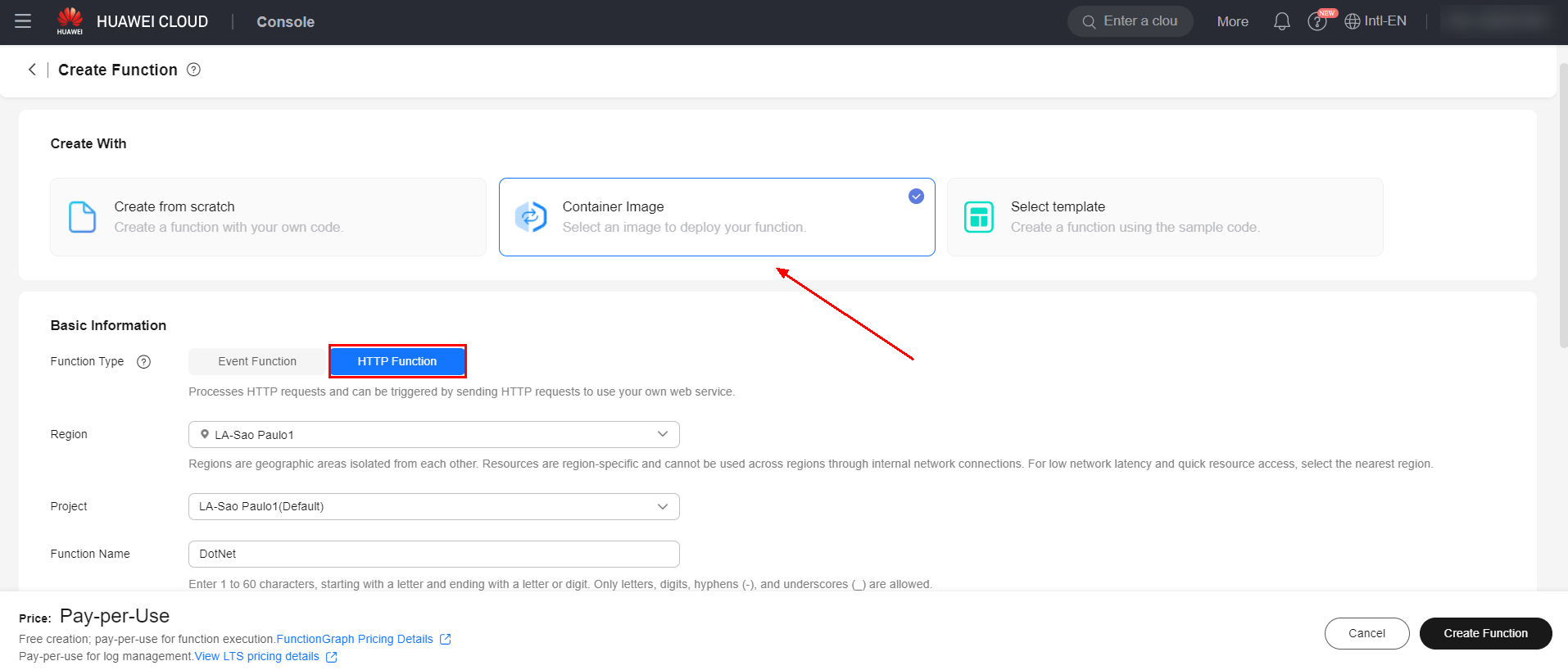The width and height of the screenshot is (1568, 670).
Task: Select the Container Image card
Action: click(x=716, y=217)
